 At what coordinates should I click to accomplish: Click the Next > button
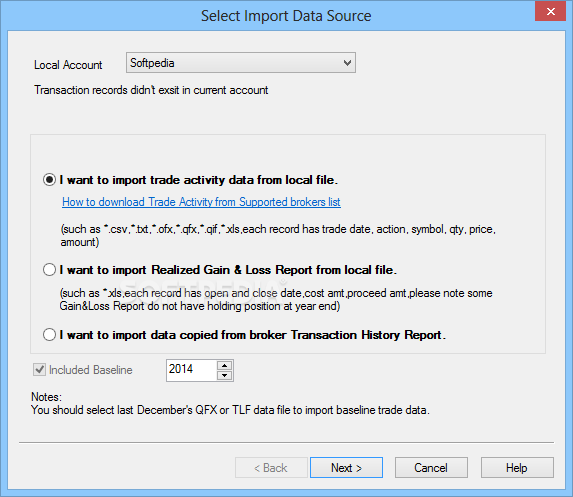tap(346, 467)
